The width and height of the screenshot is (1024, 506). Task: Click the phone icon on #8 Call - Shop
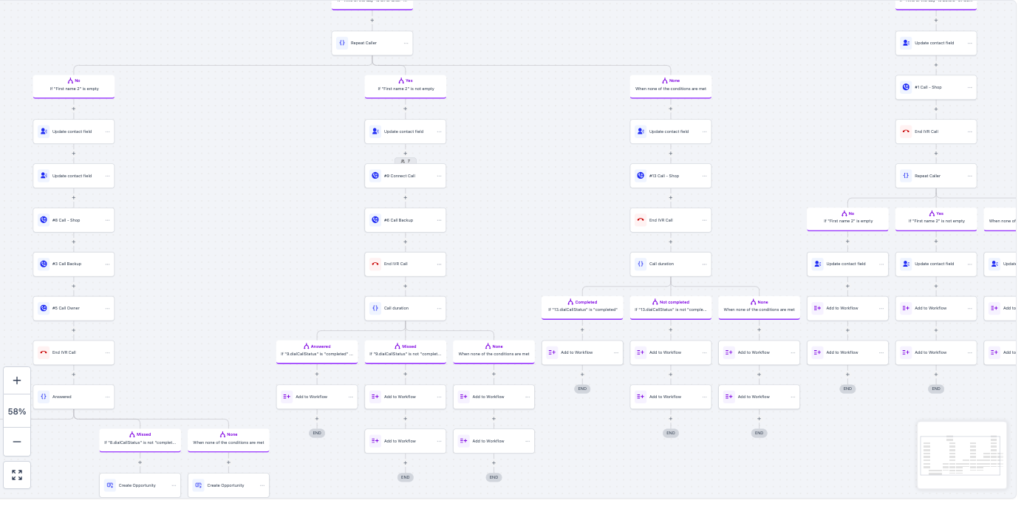coord(44,220)
